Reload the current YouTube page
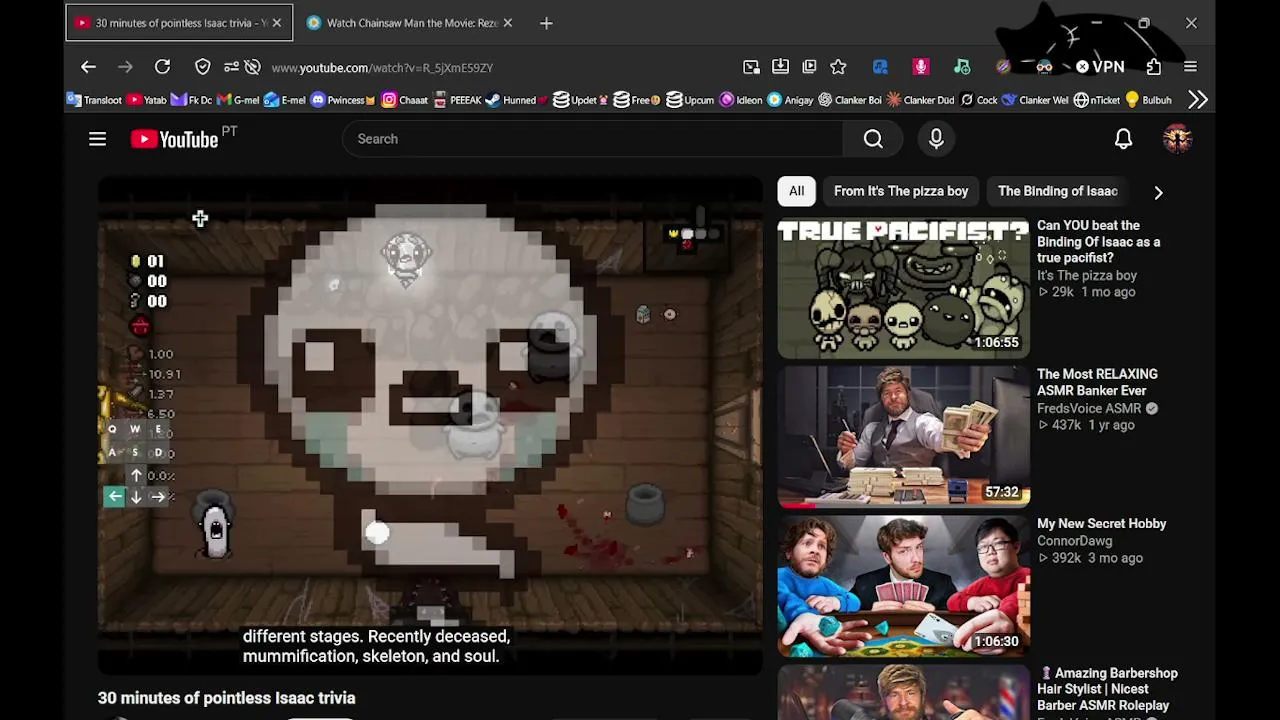Viewport: 1280px width, 720px height. coord(162,67)
